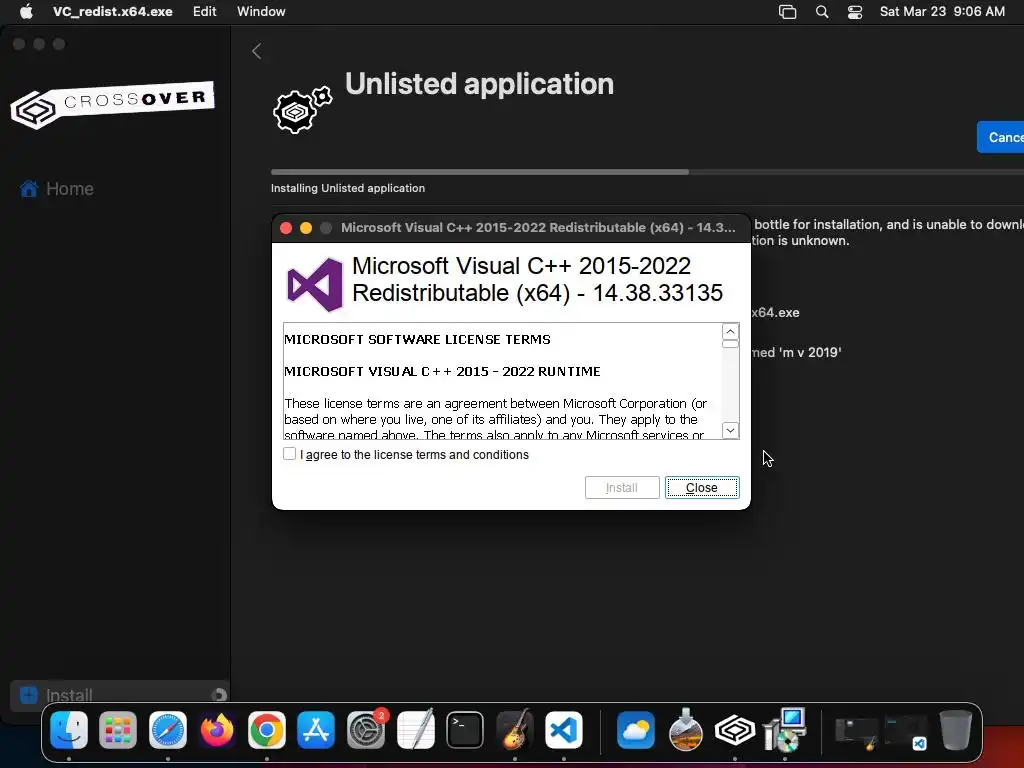Click 'MICROSOFT VISUAL C++ 2015 - 2022 RUNTIME' line
Viewport: 1024px width, 768px height.
442,372
